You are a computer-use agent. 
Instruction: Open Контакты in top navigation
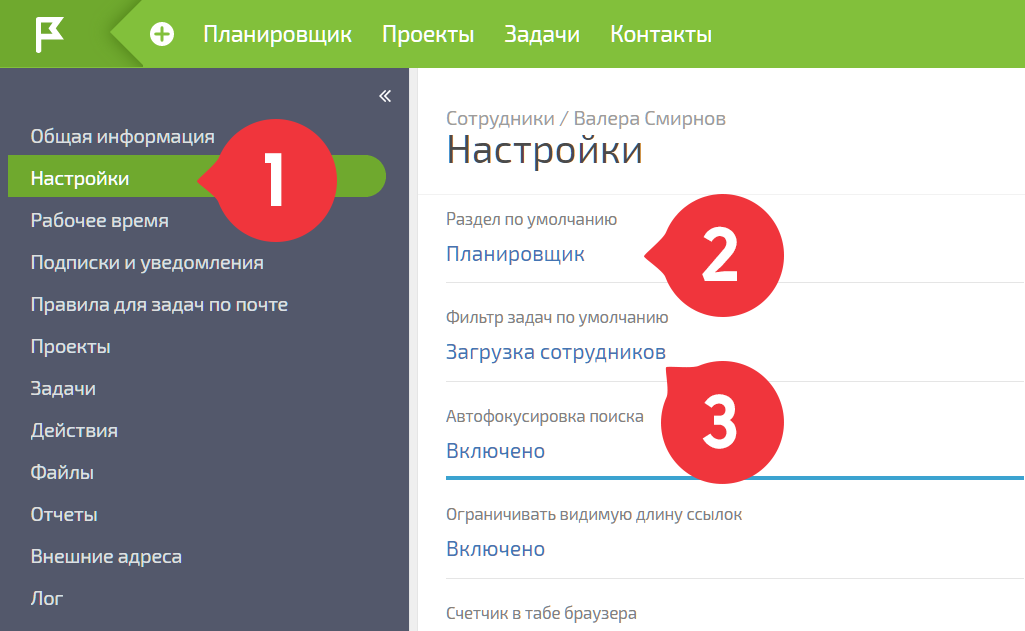(661, 34)
